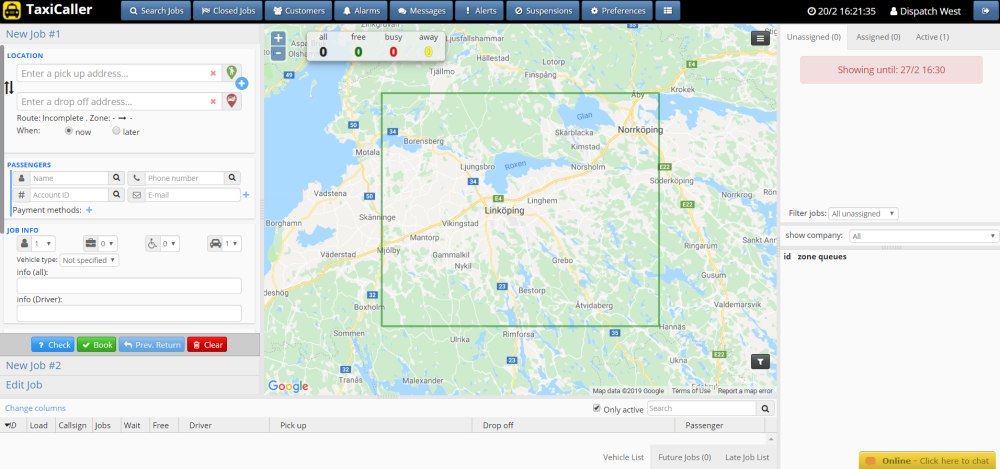Switch to the Late Job List tab
This screenshot has width=1000, height=469.
tap(747, 458)
